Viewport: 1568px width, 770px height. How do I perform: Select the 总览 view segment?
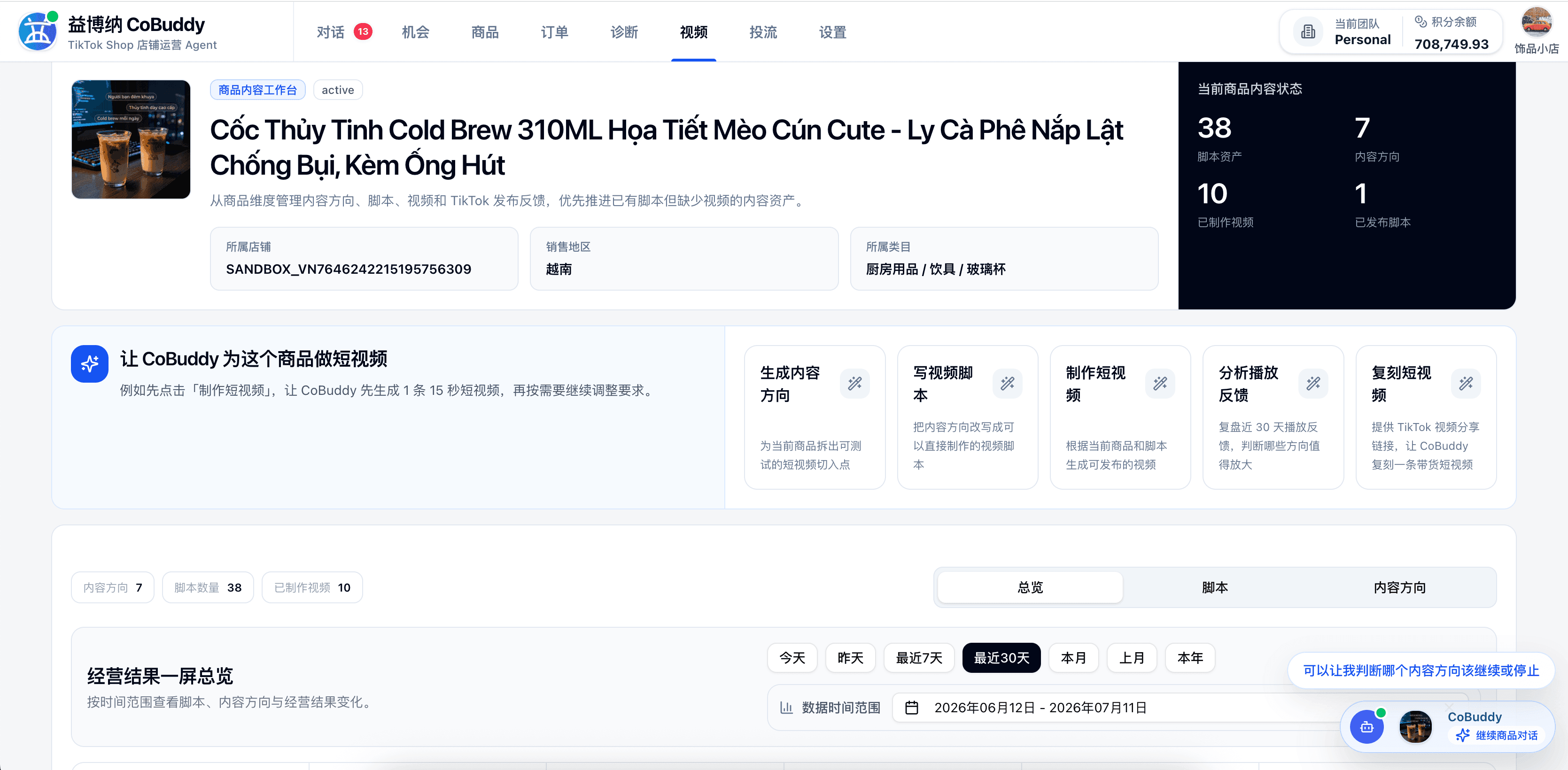tap(1030, 587)
